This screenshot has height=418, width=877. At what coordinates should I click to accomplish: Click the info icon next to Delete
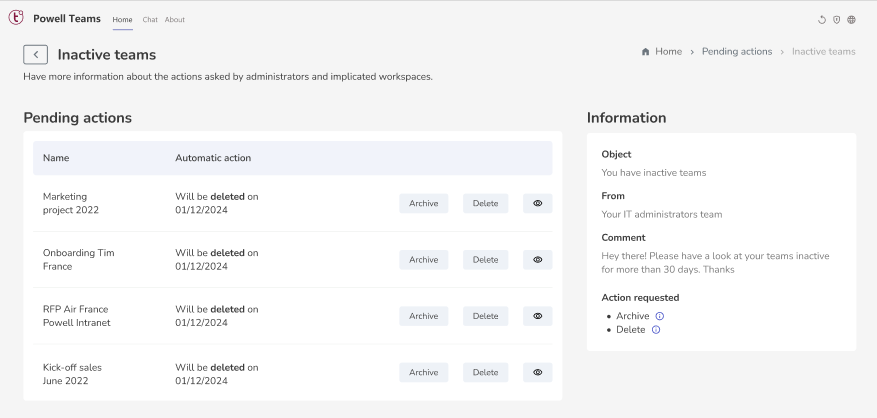pos(656,330)
